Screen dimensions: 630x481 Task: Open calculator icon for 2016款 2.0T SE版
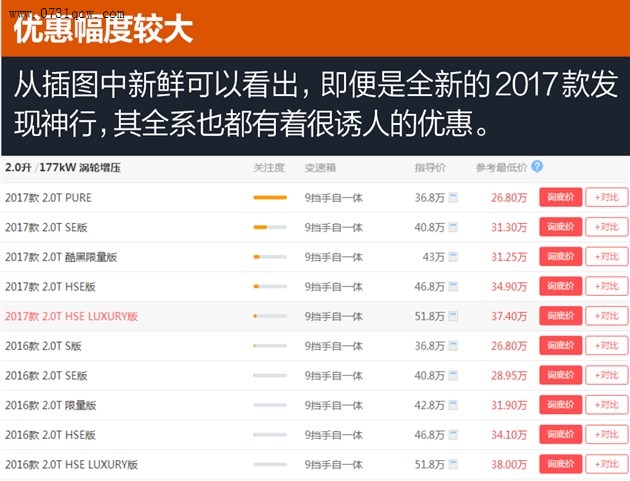coord(453,375)
